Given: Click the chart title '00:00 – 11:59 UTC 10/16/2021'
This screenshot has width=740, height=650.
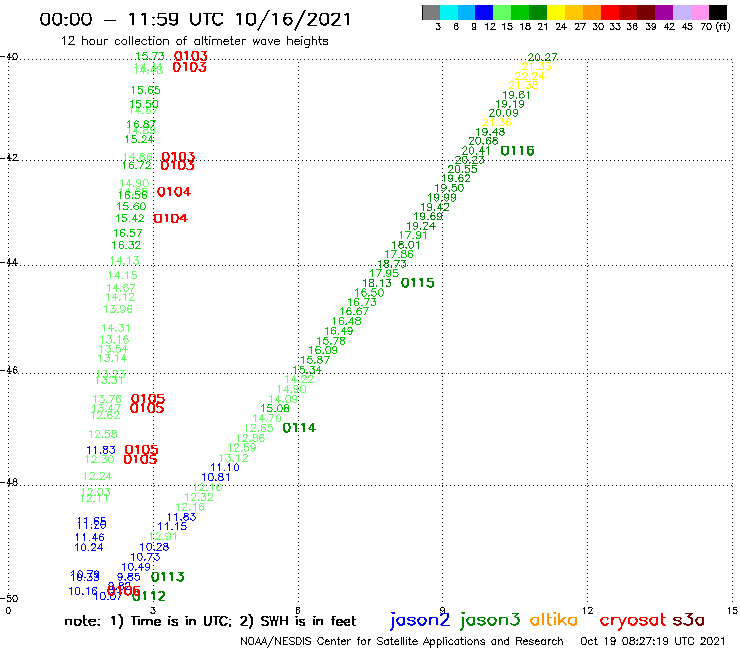Looking at the screenshot, I should 195,19.
